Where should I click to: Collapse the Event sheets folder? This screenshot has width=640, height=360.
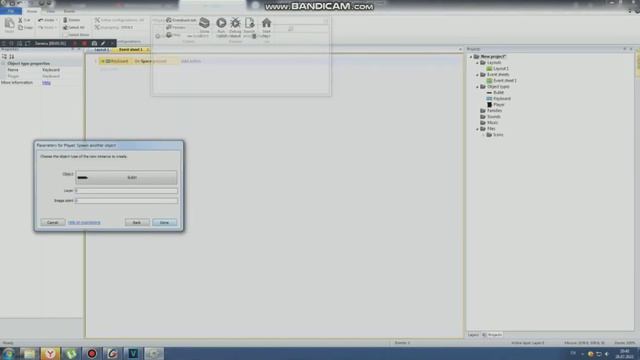477,75
